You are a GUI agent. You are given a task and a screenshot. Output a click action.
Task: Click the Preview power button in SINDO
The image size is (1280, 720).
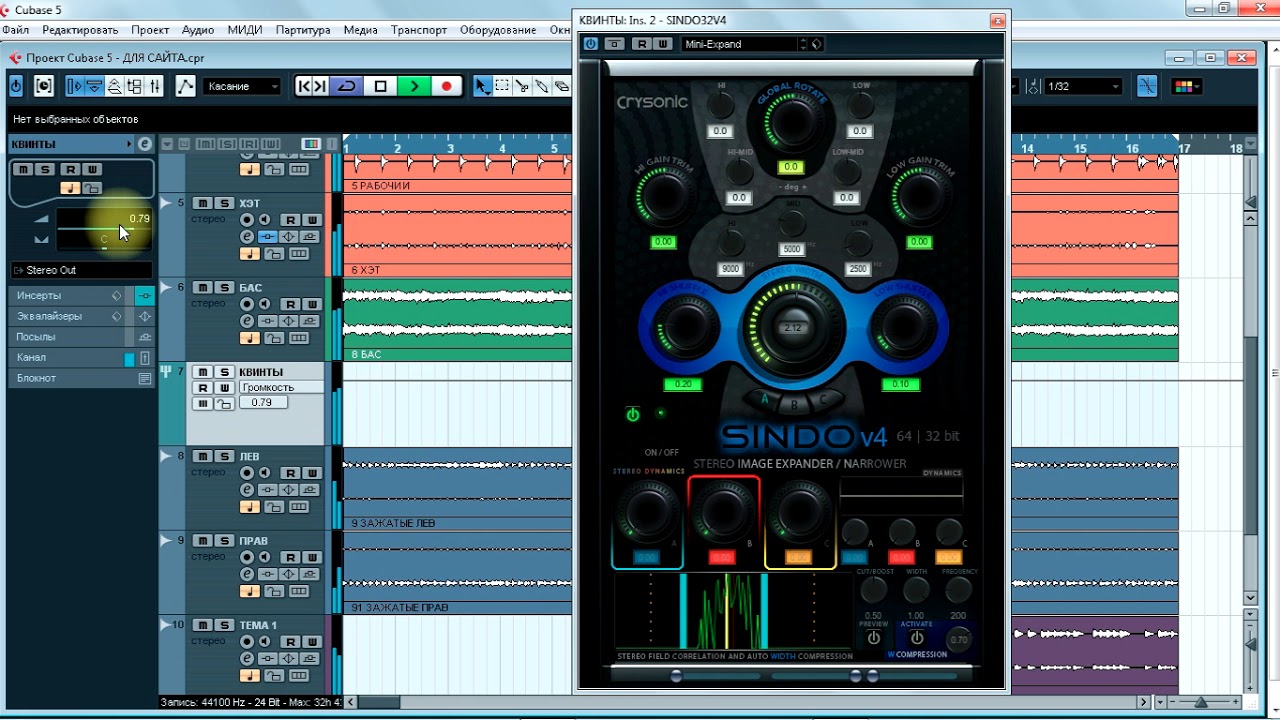(x=873, y=638)
